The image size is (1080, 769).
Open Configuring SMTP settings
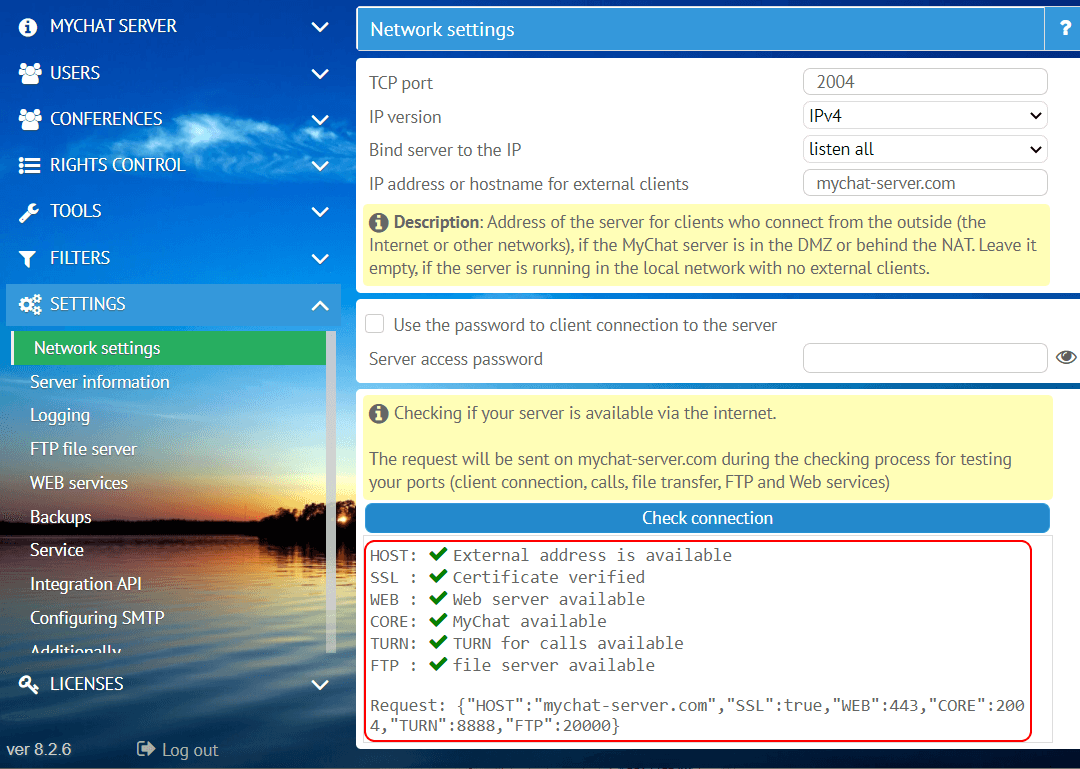point(97,618)
